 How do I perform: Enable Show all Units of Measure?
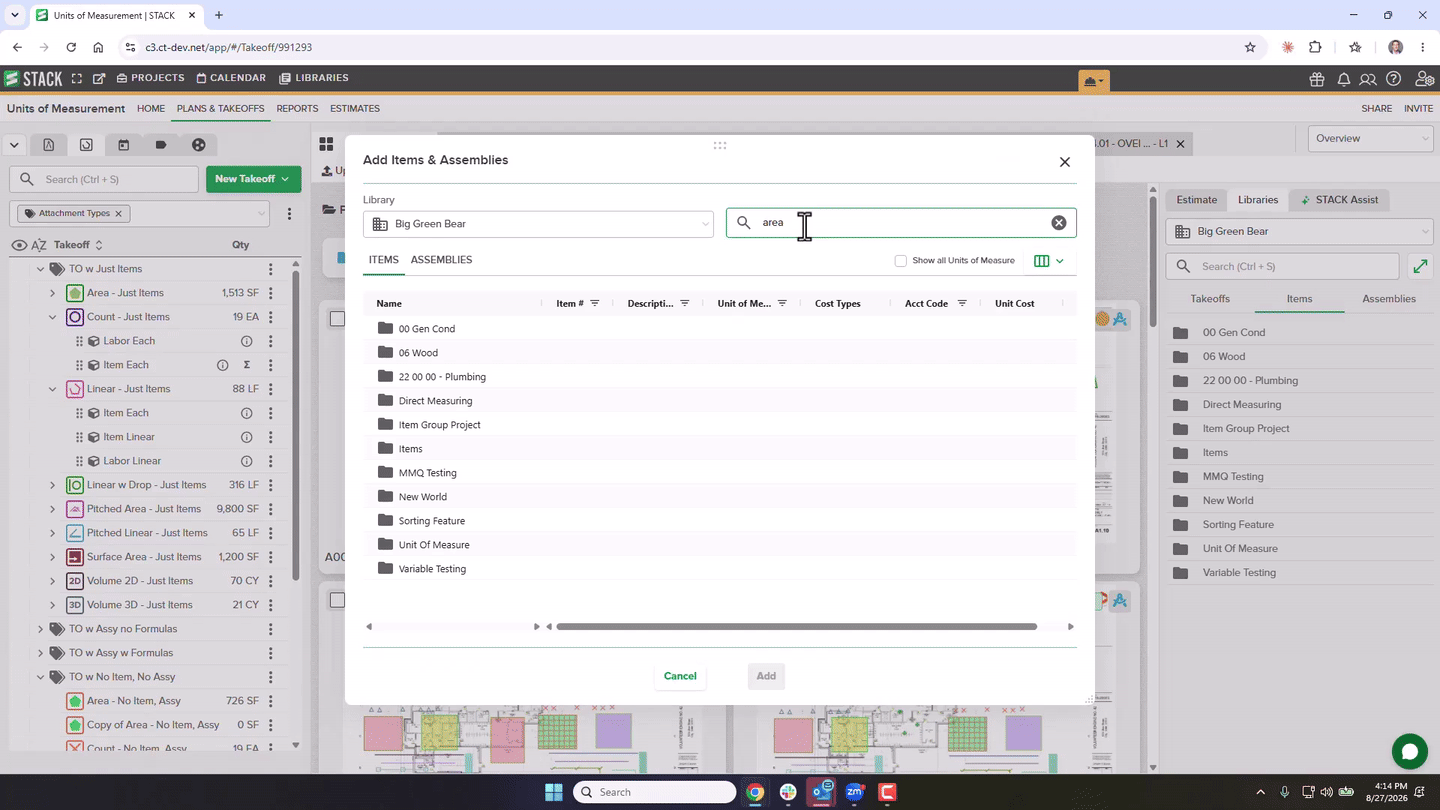tap(900, 261)
